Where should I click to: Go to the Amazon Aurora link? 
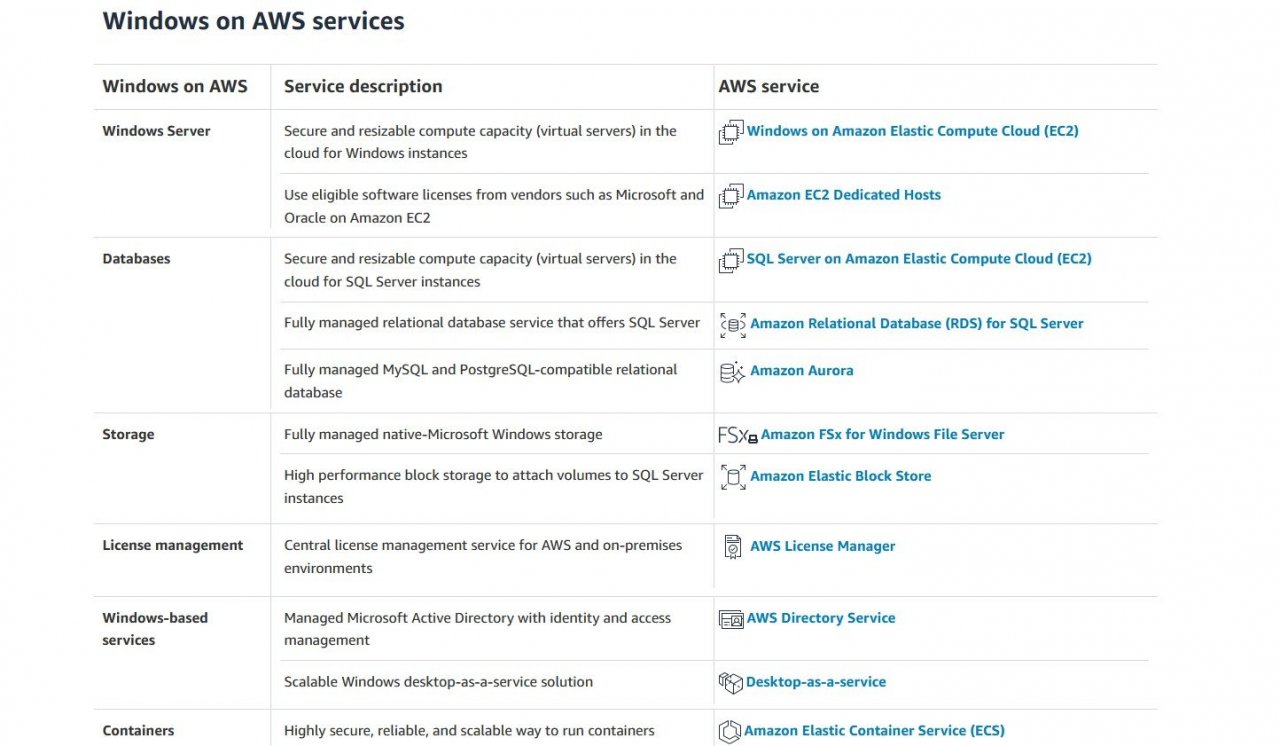[x=801, y=371]
